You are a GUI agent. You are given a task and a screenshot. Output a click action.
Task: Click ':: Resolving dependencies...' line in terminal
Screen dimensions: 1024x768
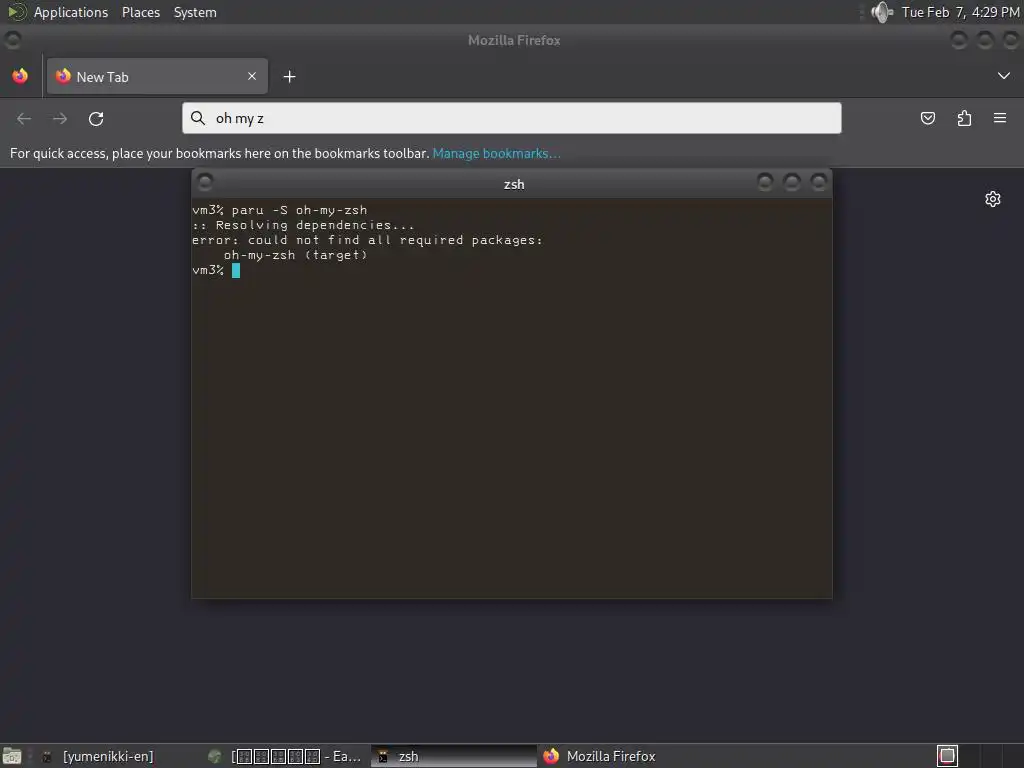click(x=303, y=225)
